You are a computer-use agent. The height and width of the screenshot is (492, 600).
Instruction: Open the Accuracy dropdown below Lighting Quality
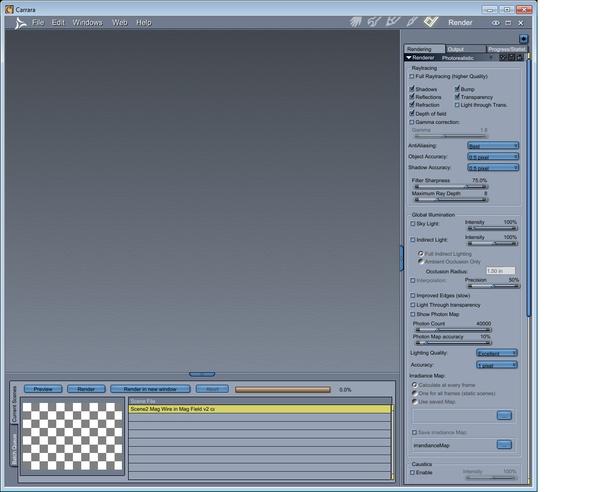coord(497,365)
